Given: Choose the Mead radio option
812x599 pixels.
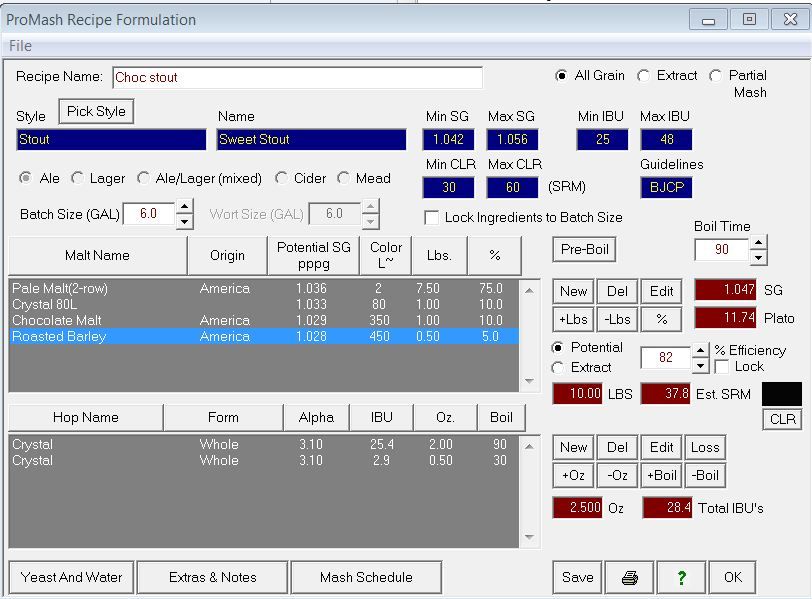Looking at the screenshot, I should pyautogui.click(x=343, y=178).
